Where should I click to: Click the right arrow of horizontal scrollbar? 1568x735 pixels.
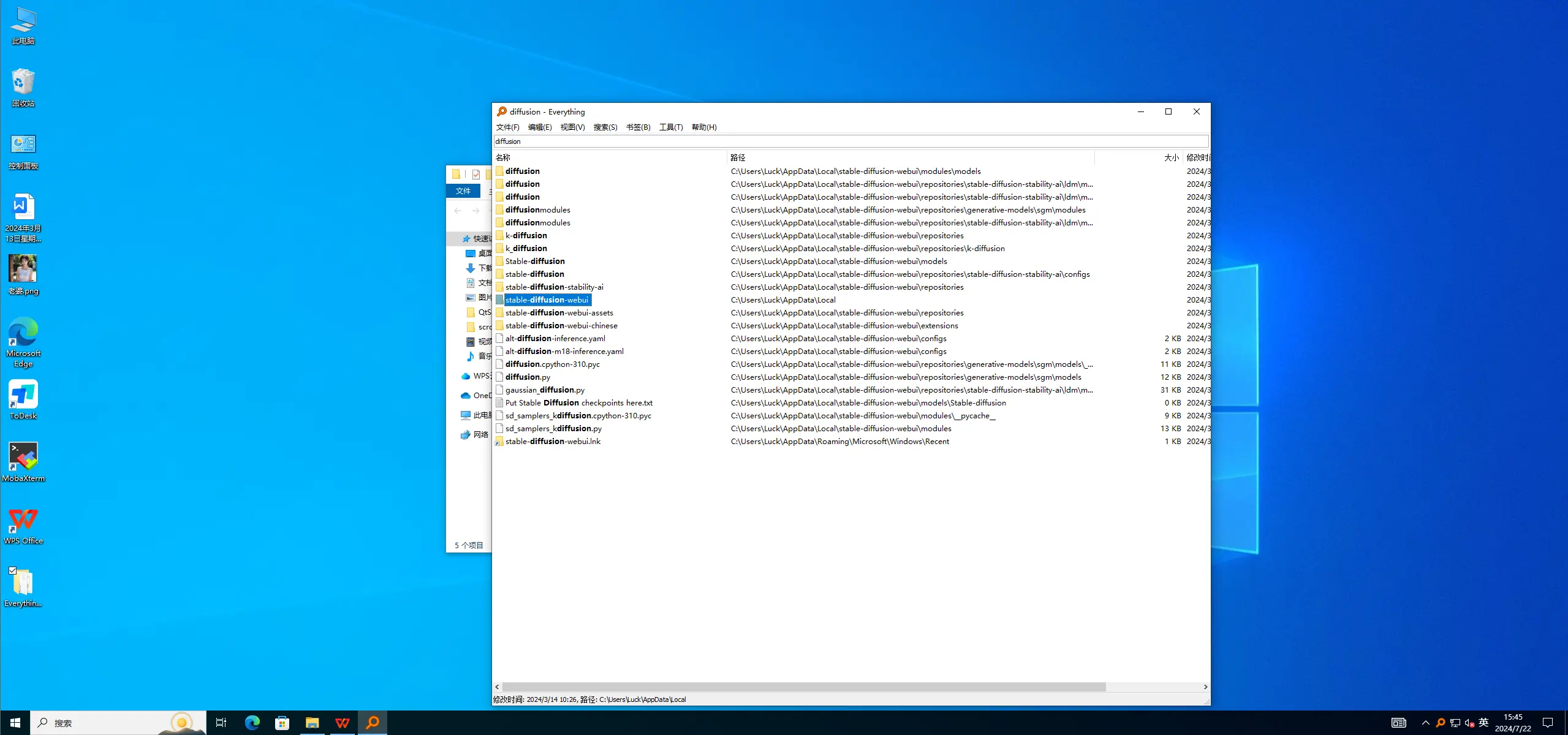point(1205,687)
